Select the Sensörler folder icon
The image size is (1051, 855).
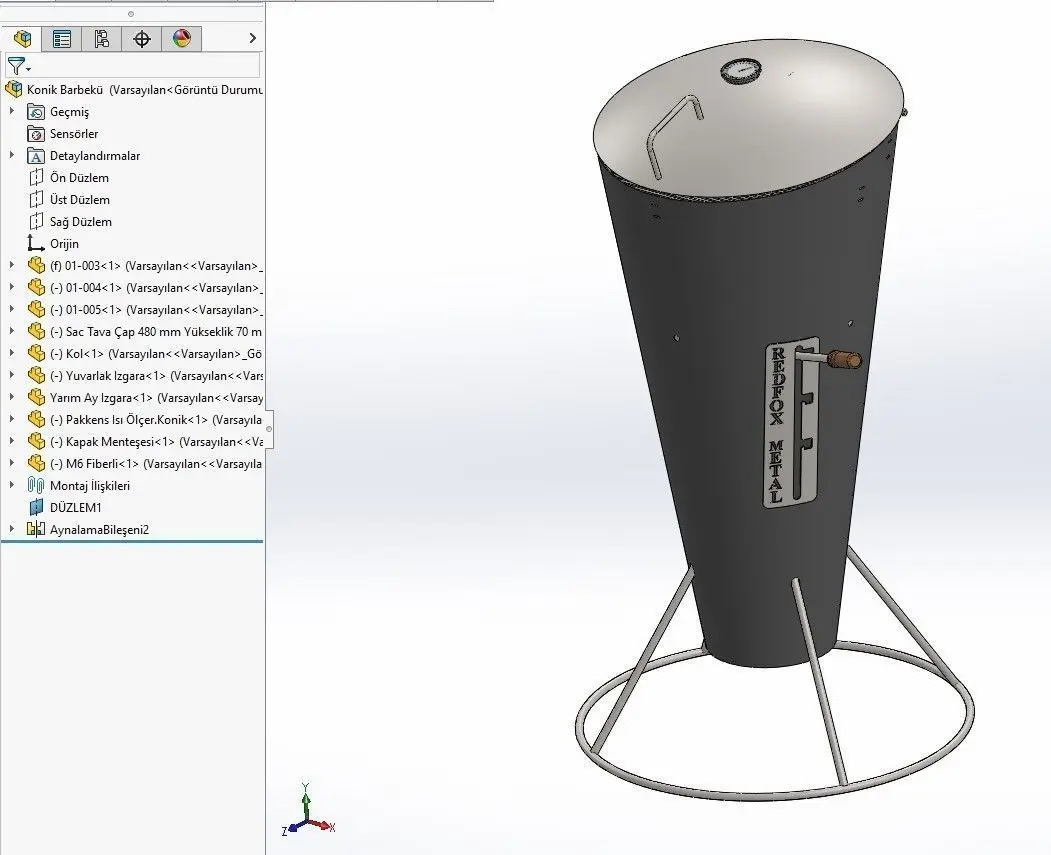coord(36,133)
